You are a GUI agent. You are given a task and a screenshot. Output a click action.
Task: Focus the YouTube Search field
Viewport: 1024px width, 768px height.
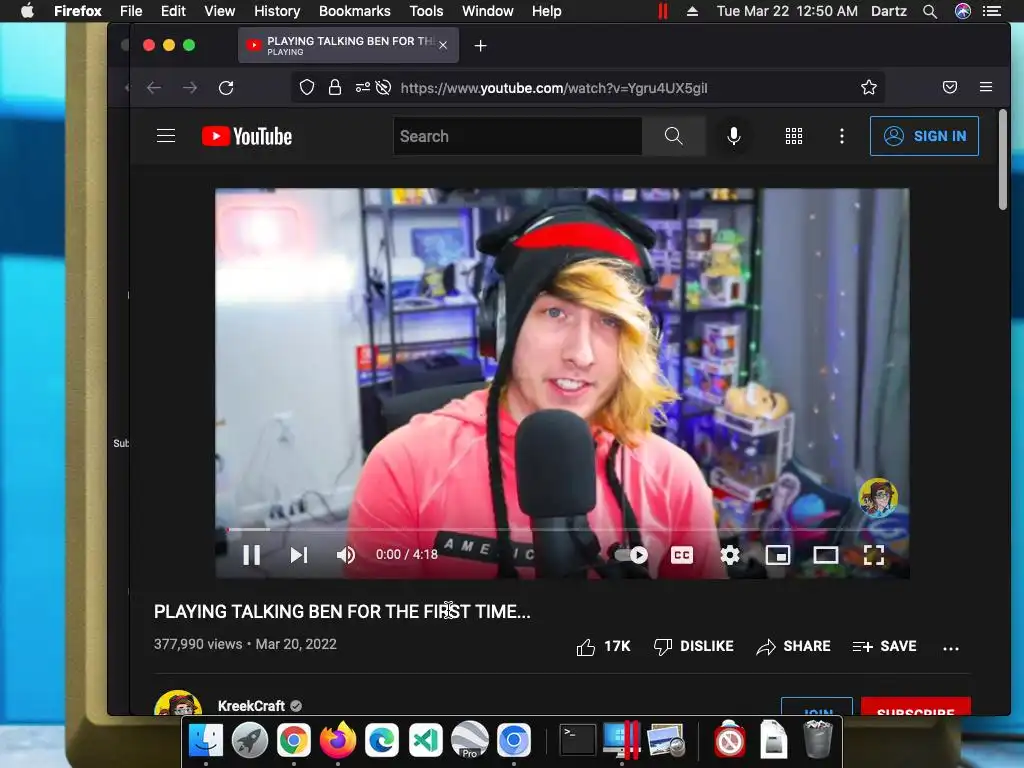[x=517, y=136]
